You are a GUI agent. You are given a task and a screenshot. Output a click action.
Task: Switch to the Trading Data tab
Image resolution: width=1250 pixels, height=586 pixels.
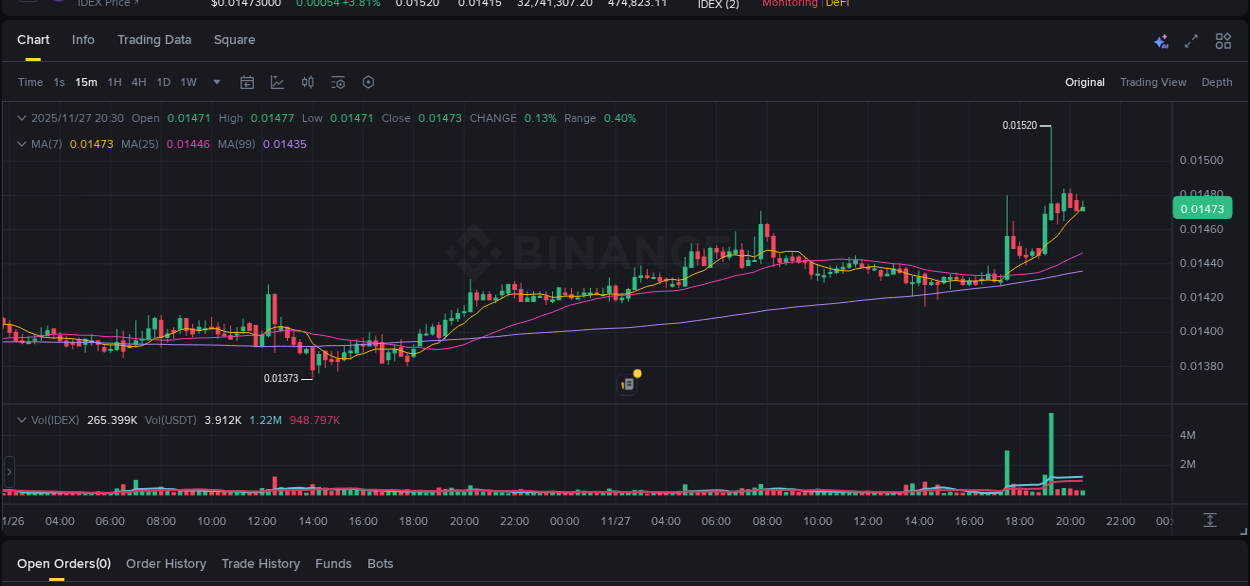(x=154, y=40)
